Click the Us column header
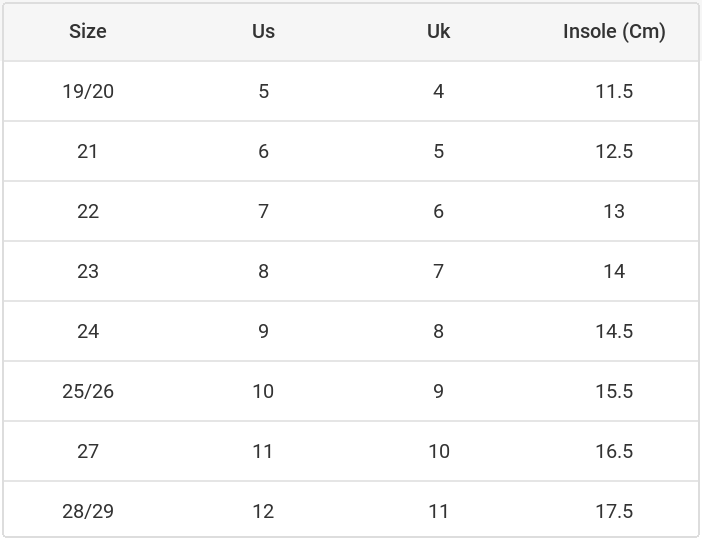The image size is (702, 540). tap(263, 31)
